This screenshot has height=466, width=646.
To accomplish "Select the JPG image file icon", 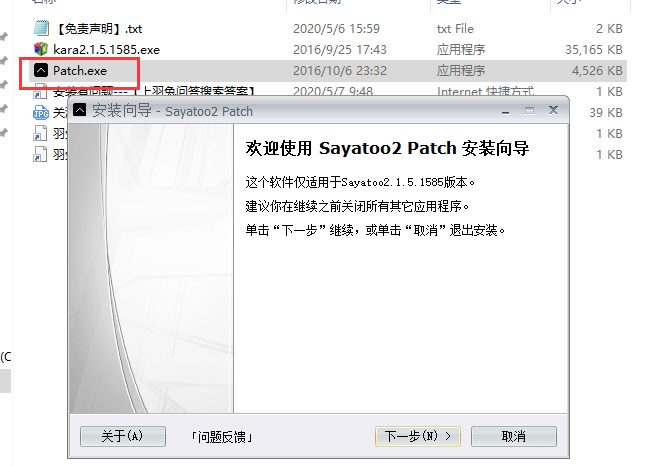I will [x=41, y=112].
